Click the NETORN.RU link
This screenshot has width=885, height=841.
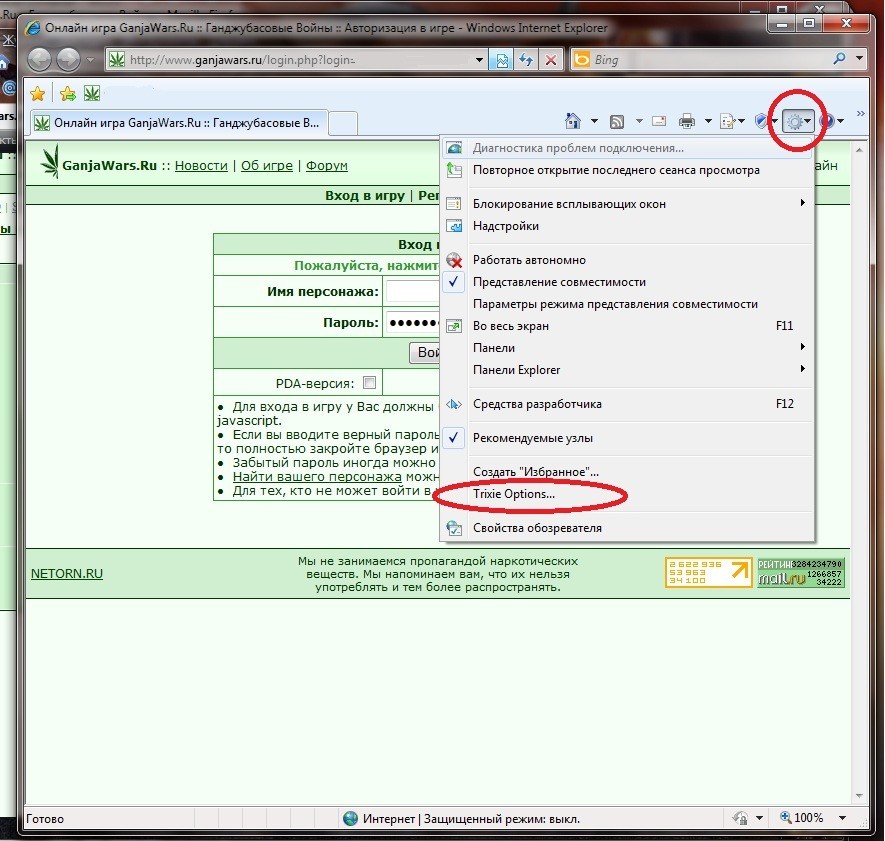[67, 573]
